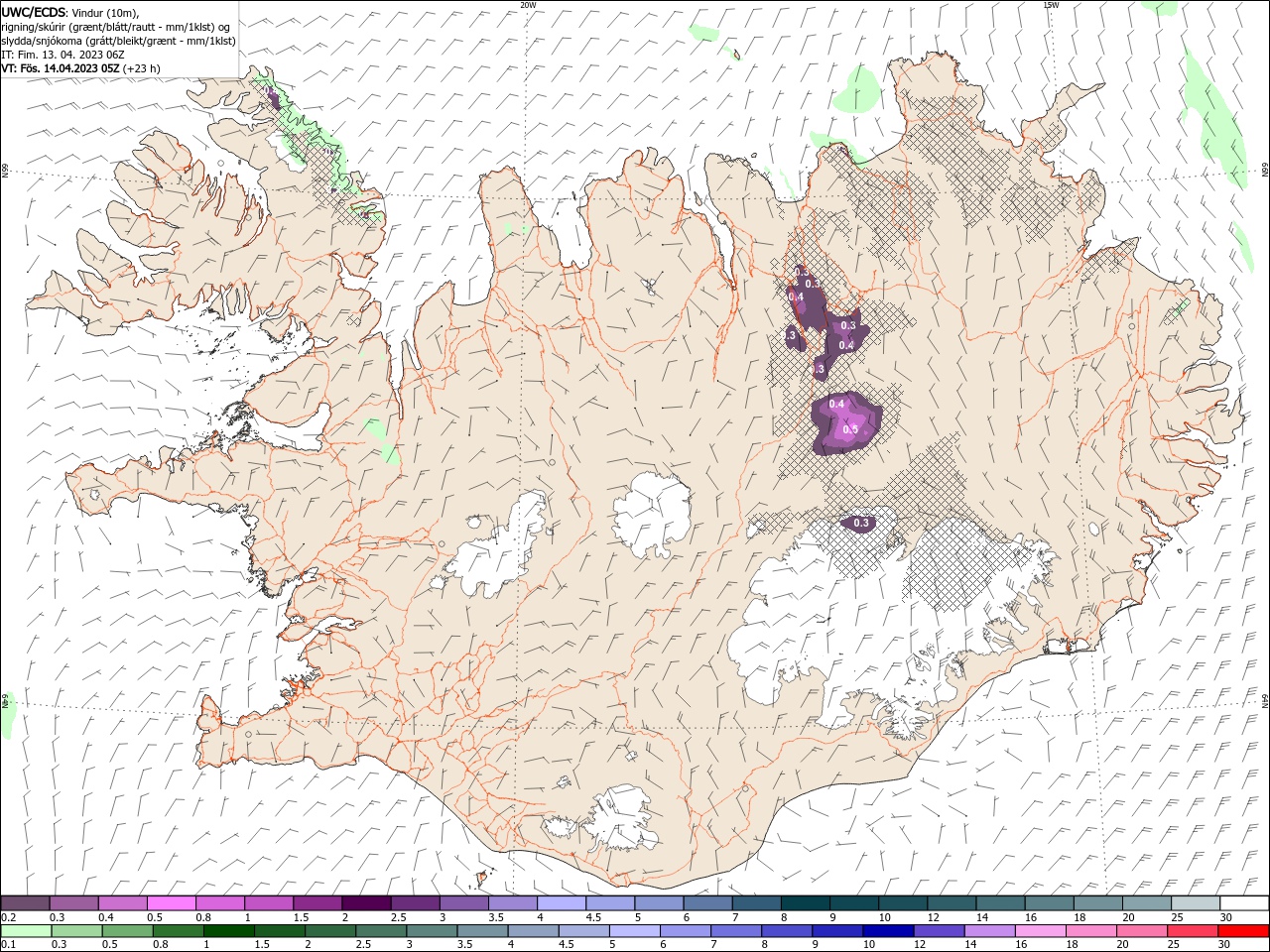
Task: Select the medium green 0.5 rain legend swatch
Action: point(127,931)
